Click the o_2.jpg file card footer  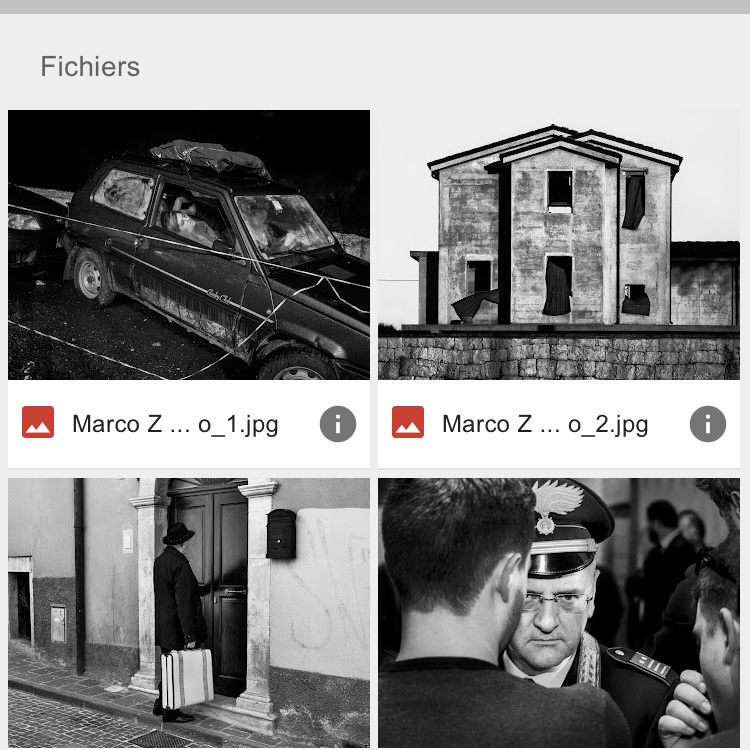coord(559,424)
